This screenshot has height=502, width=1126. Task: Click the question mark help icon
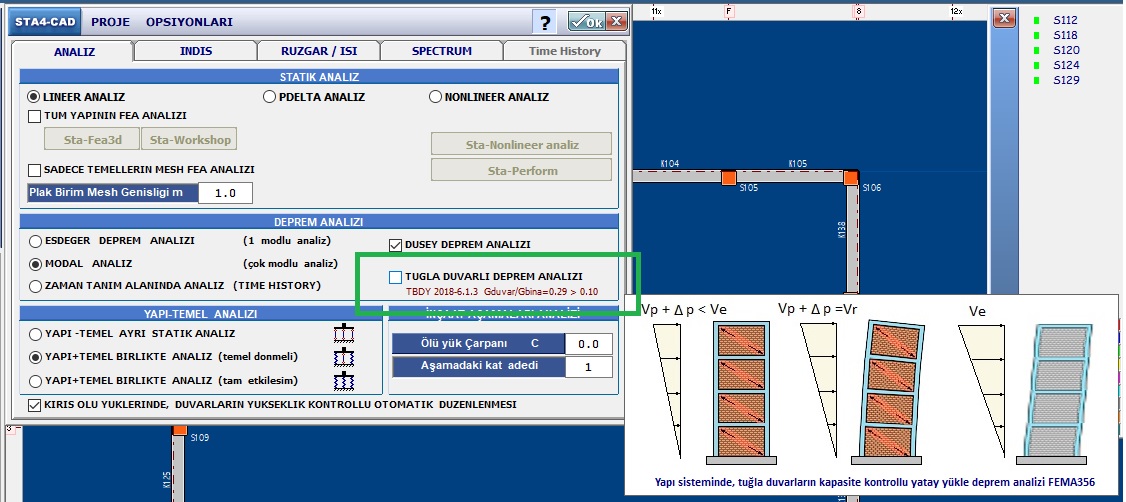click(545, 22)
